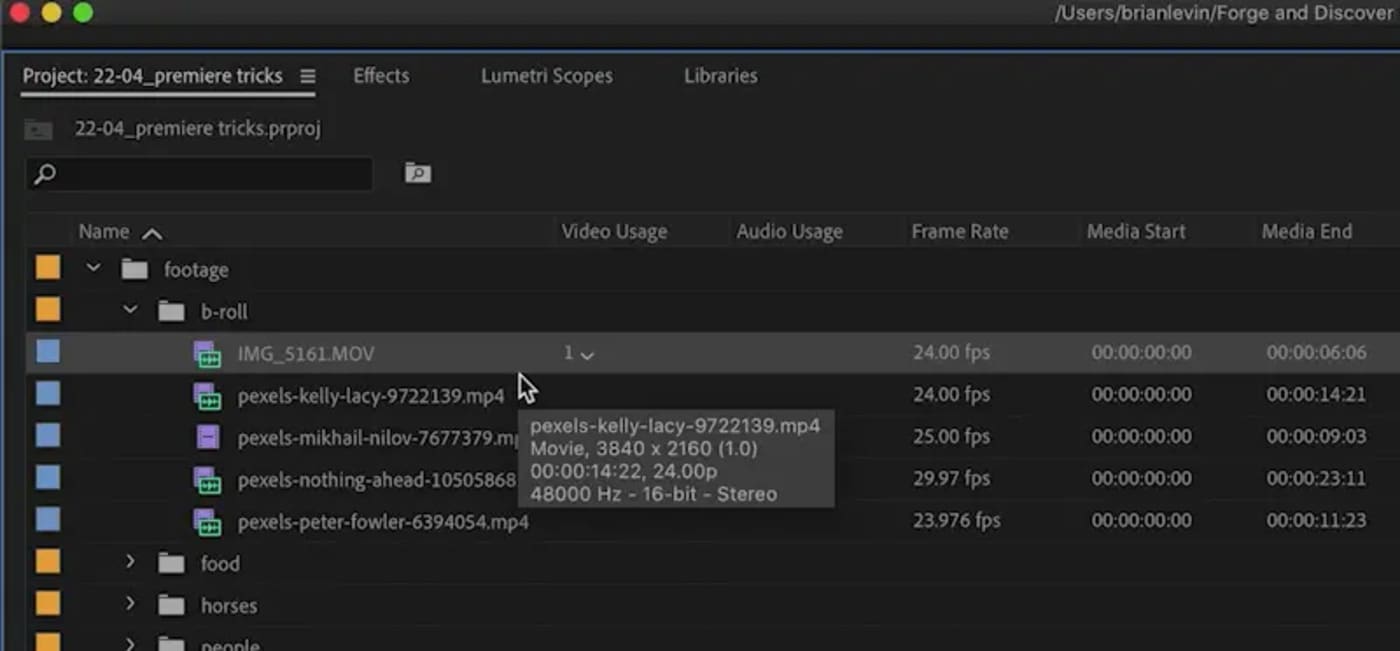Click the orange label swatch for footage

click(48, 269)
